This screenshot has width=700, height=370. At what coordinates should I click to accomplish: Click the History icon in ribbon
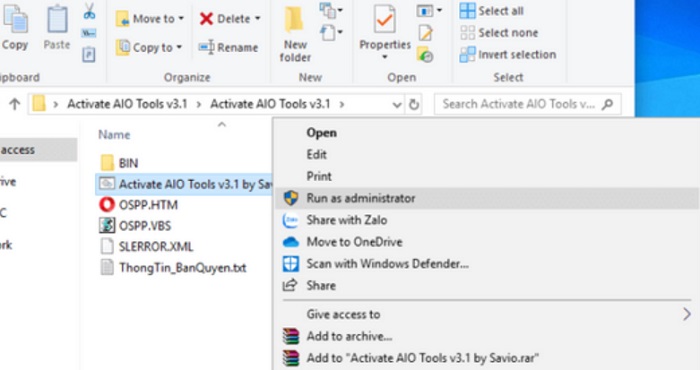425,55
